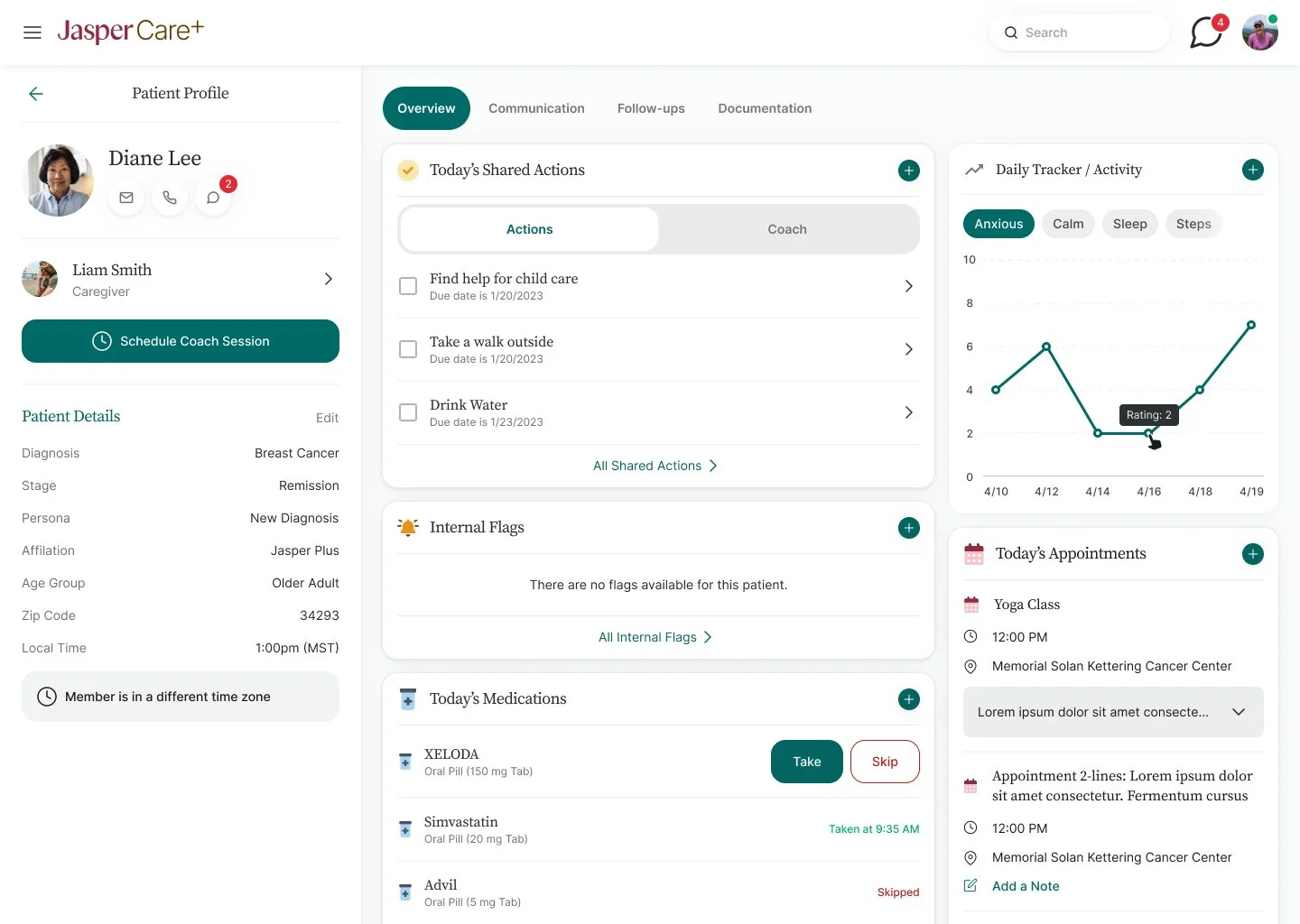The height and width of the screenshot is (924, 1300).
Task: Select the Sleep tracker chip
Action: pos(1129,224)
